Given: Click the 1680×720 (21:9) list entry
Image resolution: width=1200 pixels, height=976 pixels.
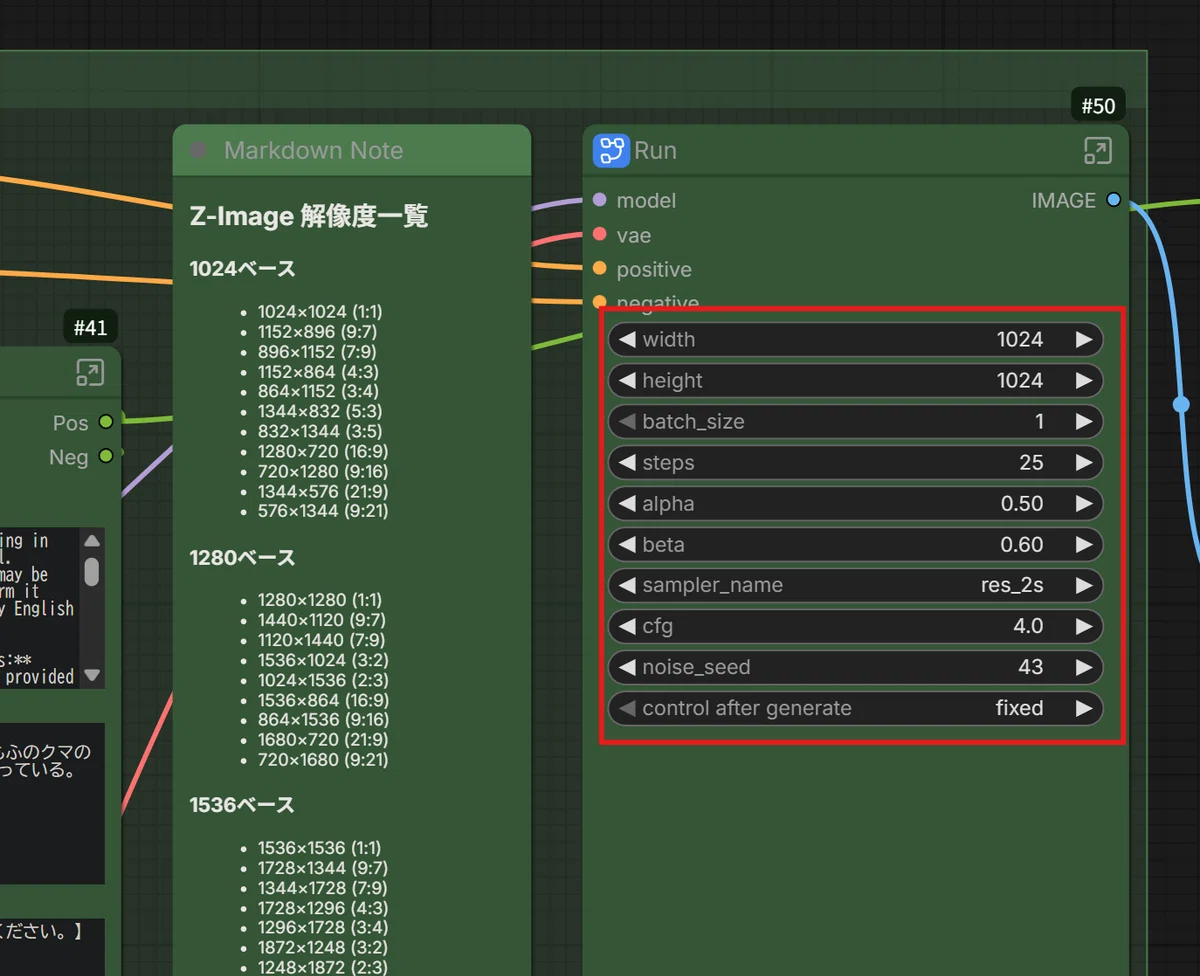Looking at the screenshot, I should click(323, 740).
